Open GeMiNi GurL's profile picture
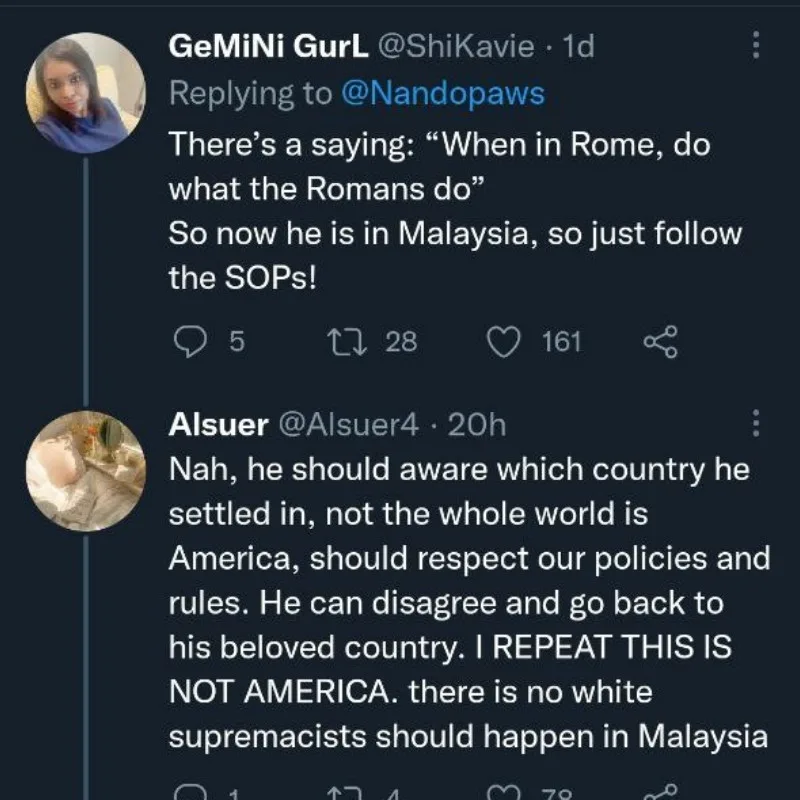The height and width of the screenshot is (800, 800). pyautogui.click(x=84, y=92)
